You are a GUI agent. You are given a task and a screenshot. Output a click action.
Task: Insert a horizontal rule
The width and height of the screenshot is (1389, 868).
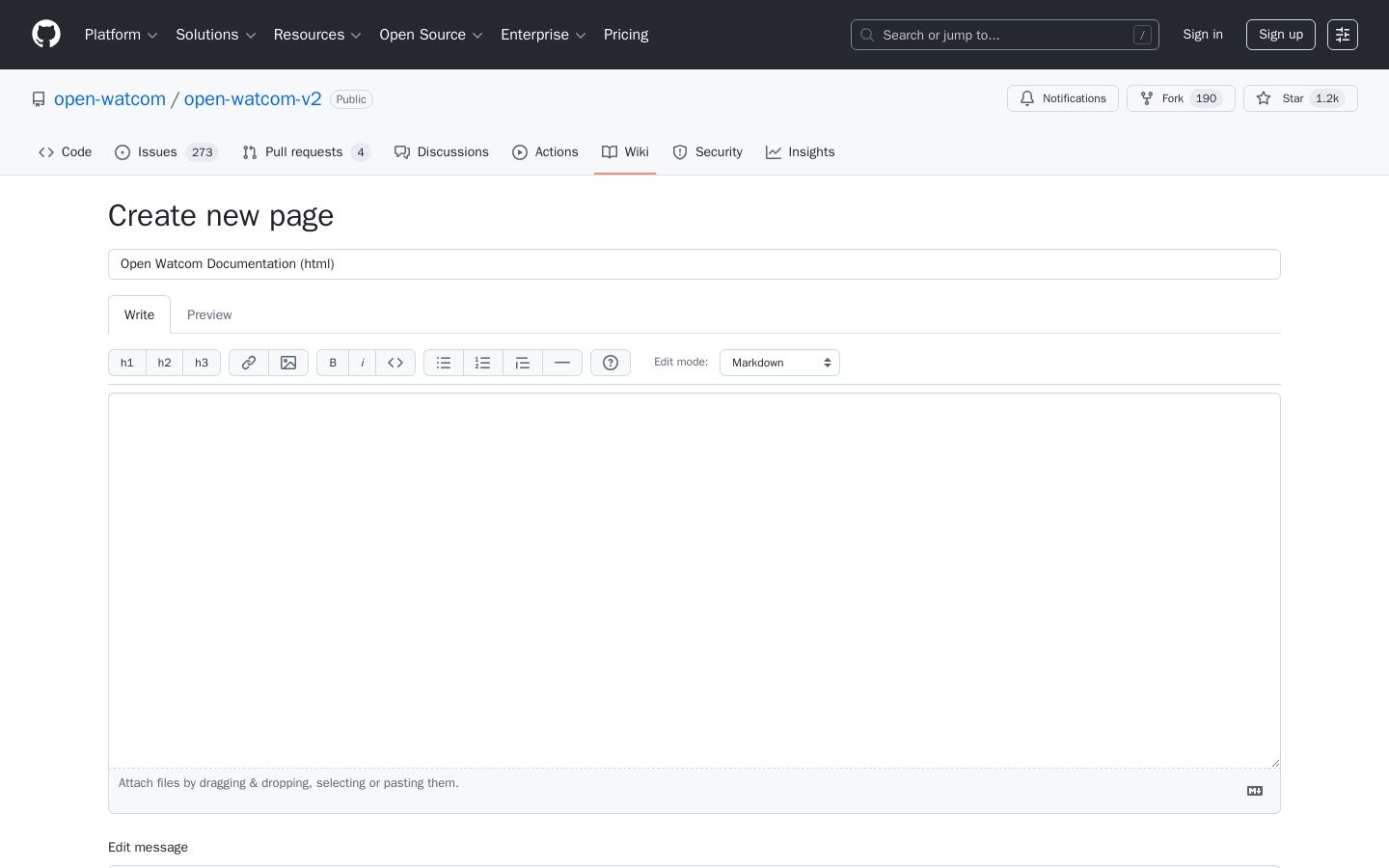[x=562, y=363]
